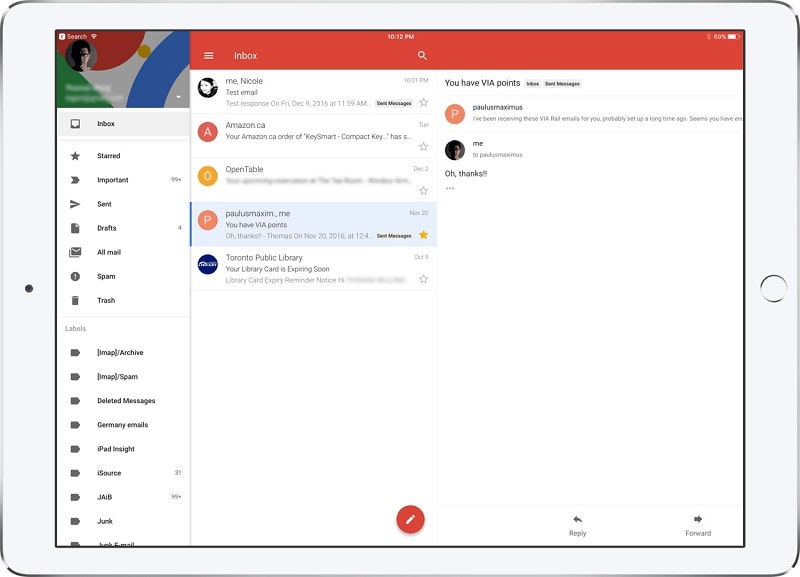Tap the profile photo in sidebar header

coord(81,55)
